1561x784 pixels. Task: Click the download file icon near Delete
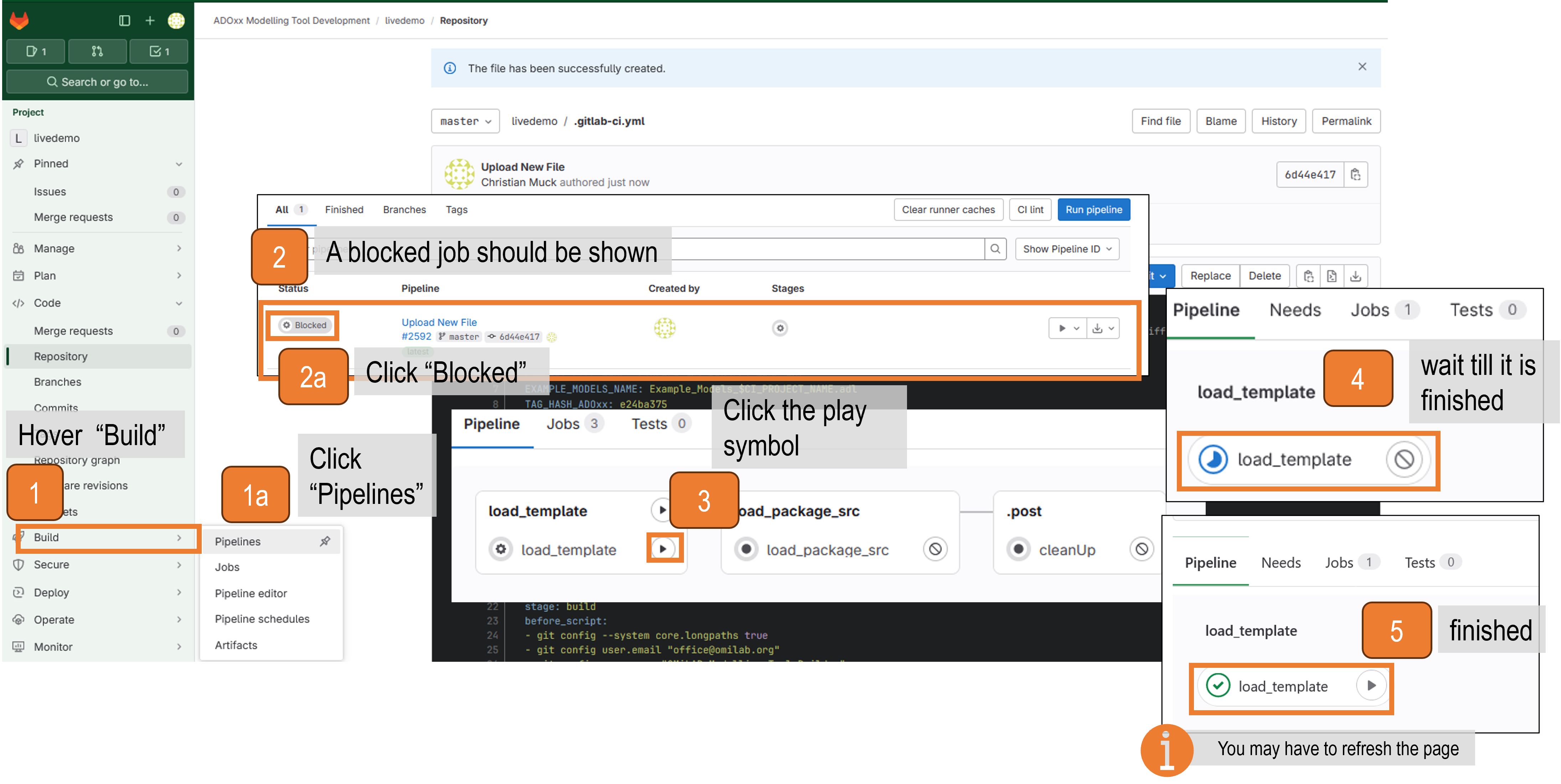pyautogui.click(x=1356, y=276)
